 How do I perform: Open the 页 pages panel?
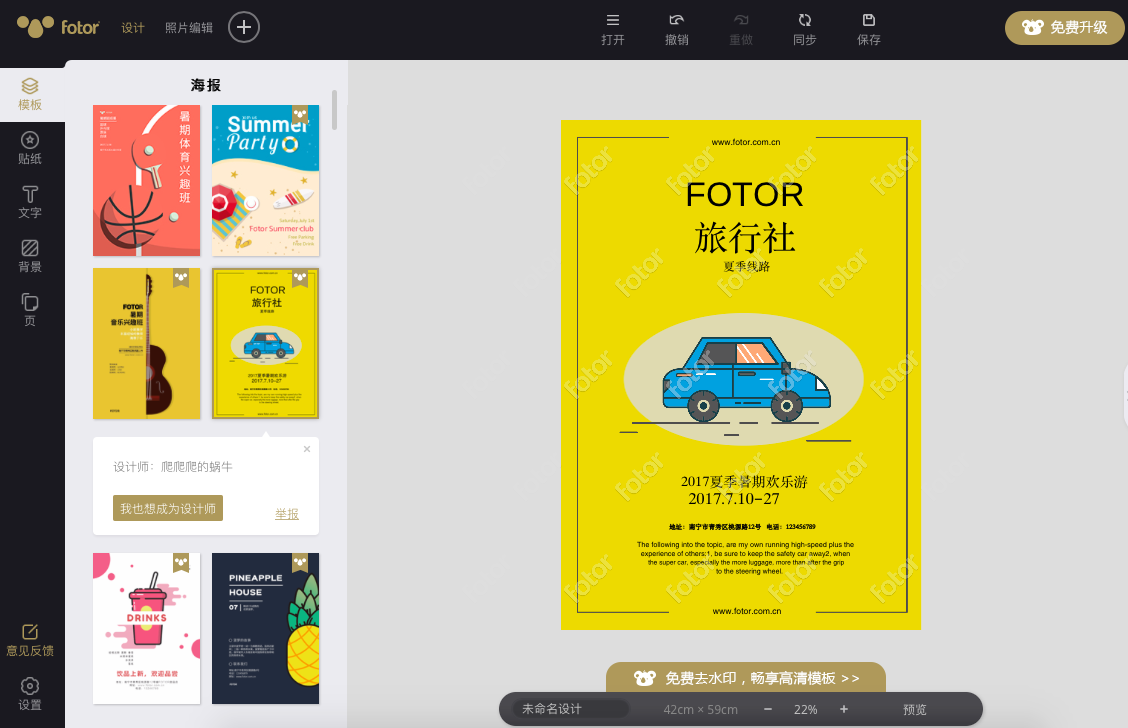(x=30, y=311)
